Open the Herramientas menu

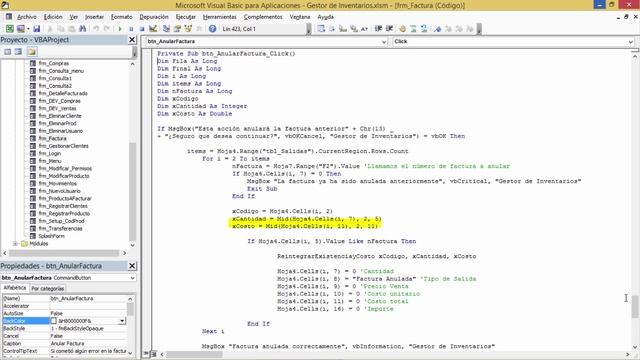[220, 17]
